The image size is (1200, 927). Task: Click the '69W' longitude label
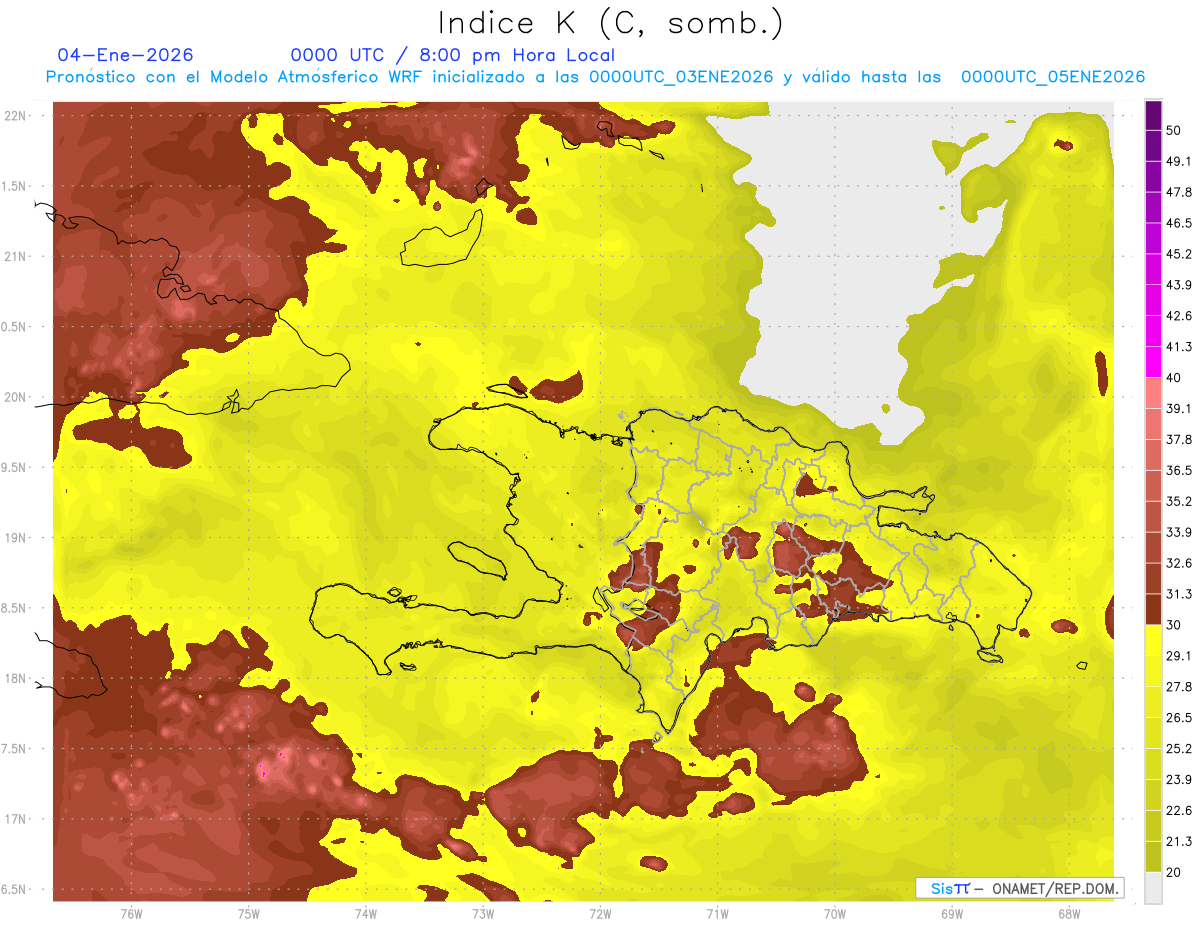point(952,914)
